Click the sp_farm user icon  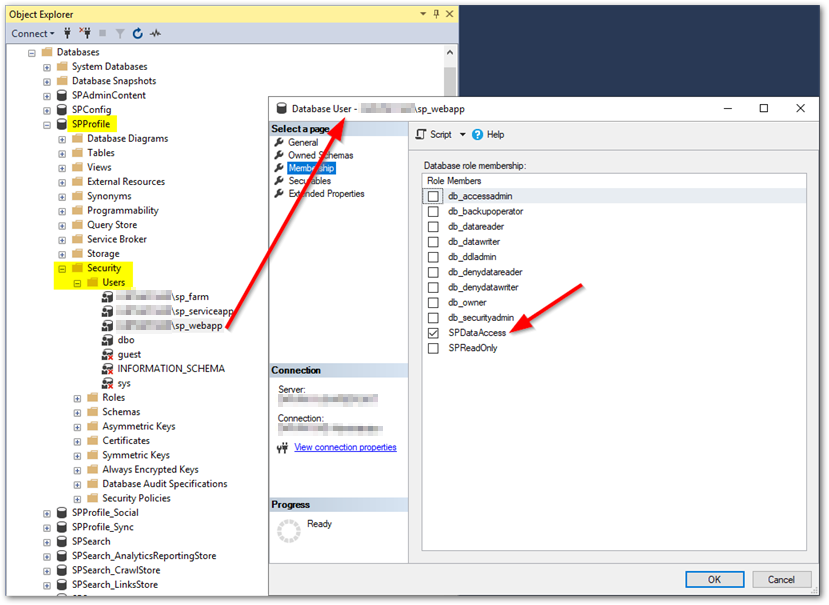tap(107, 297)
